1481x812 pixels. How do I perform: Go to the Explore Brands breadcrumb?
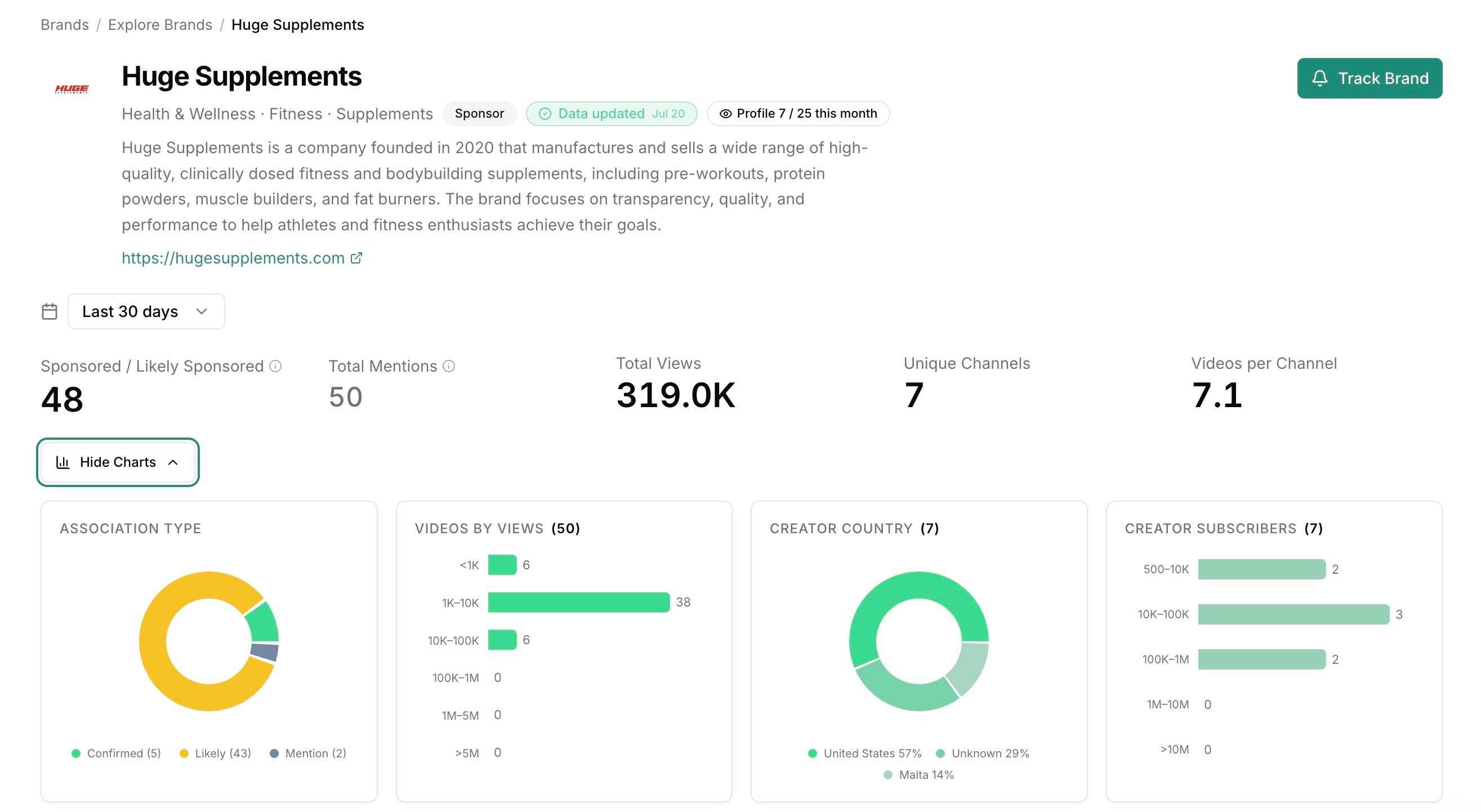pos(160,25)
